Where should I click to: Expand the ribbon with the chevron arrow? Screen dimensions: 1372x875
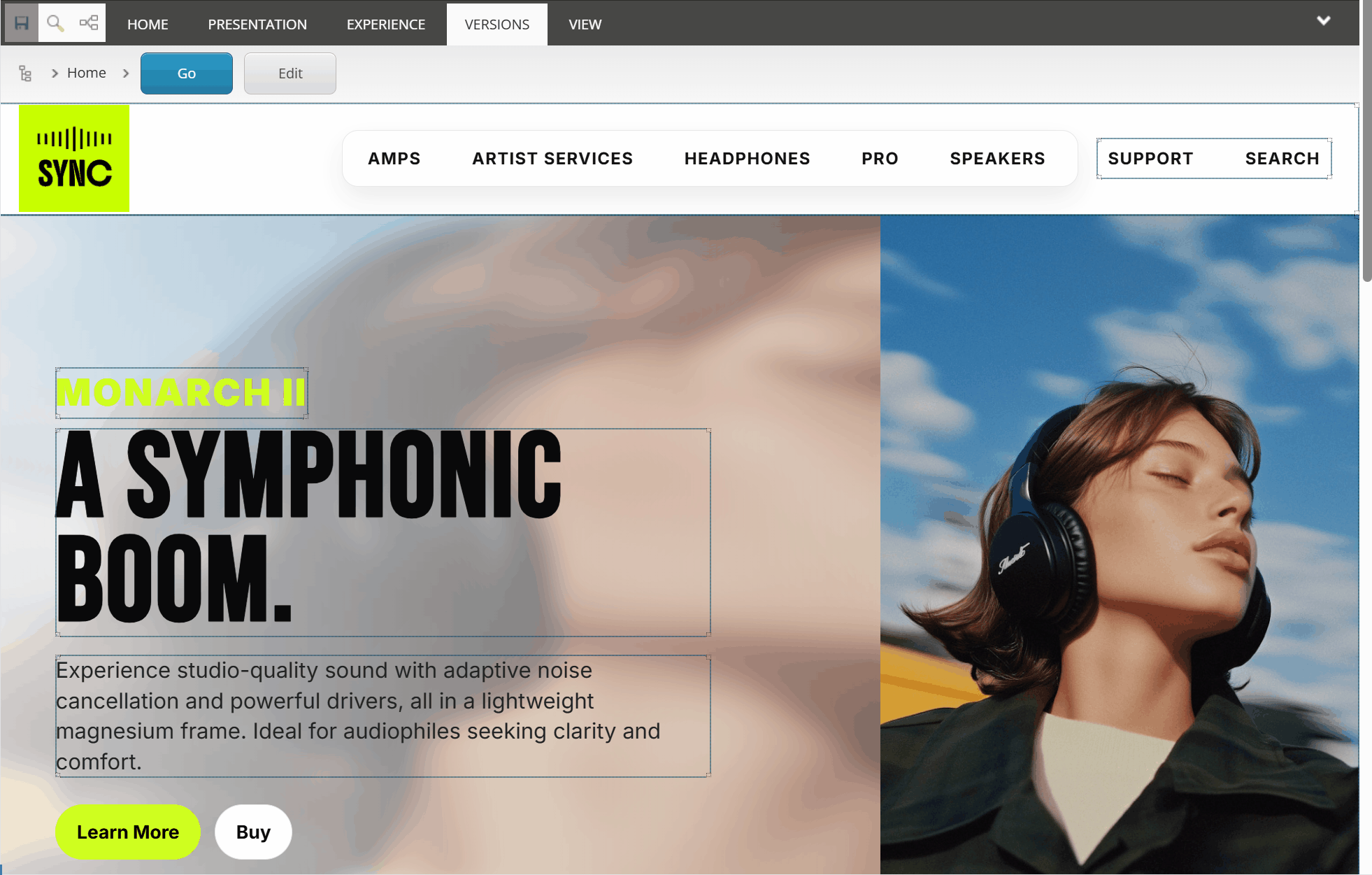tap(1323, 20)
